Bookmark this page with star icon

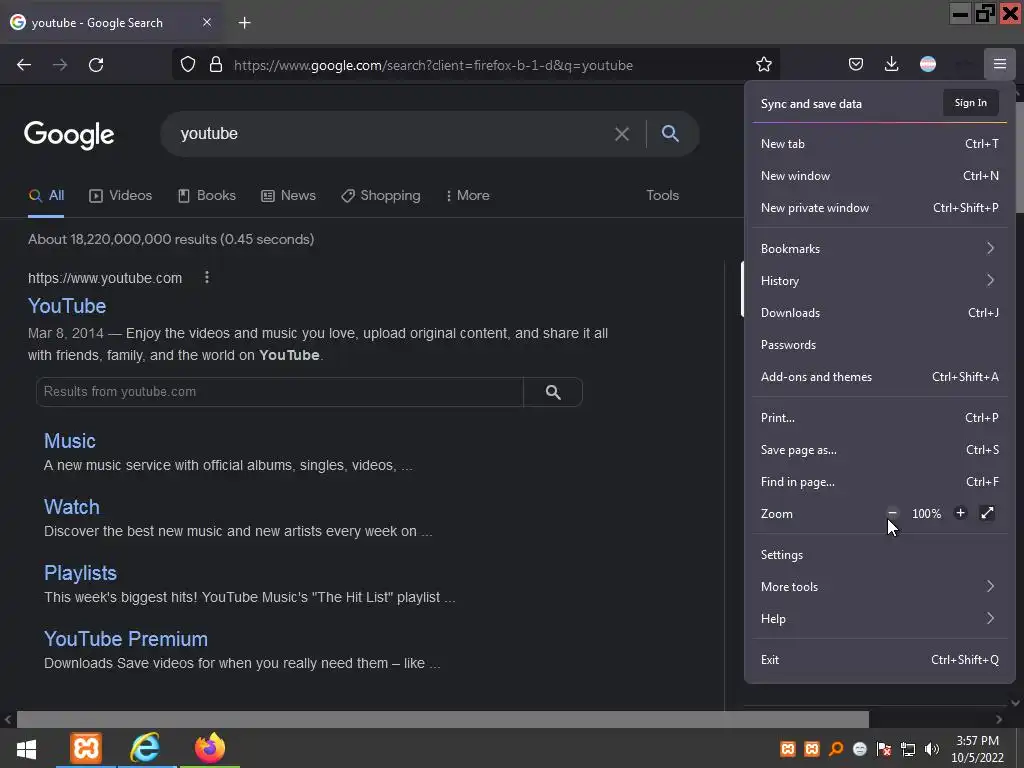click(763, 65)
